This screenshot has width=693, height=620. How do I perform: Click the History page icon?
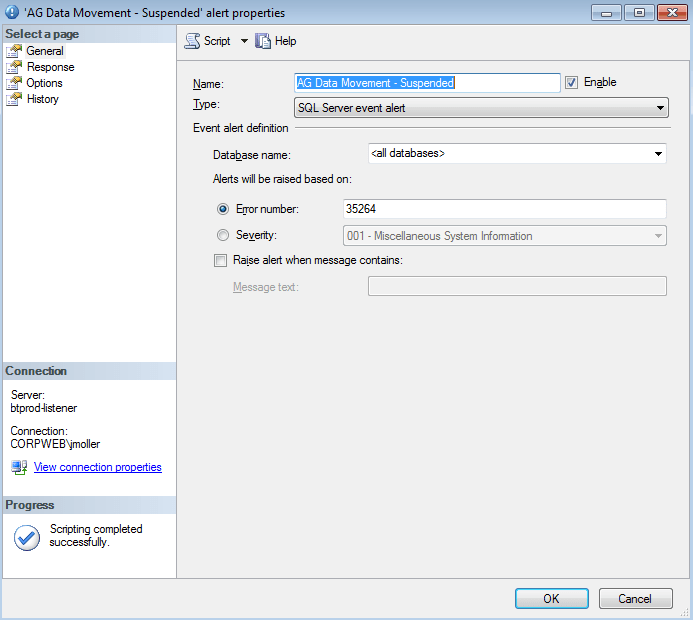pyautogui.click(x=14, y=99)
